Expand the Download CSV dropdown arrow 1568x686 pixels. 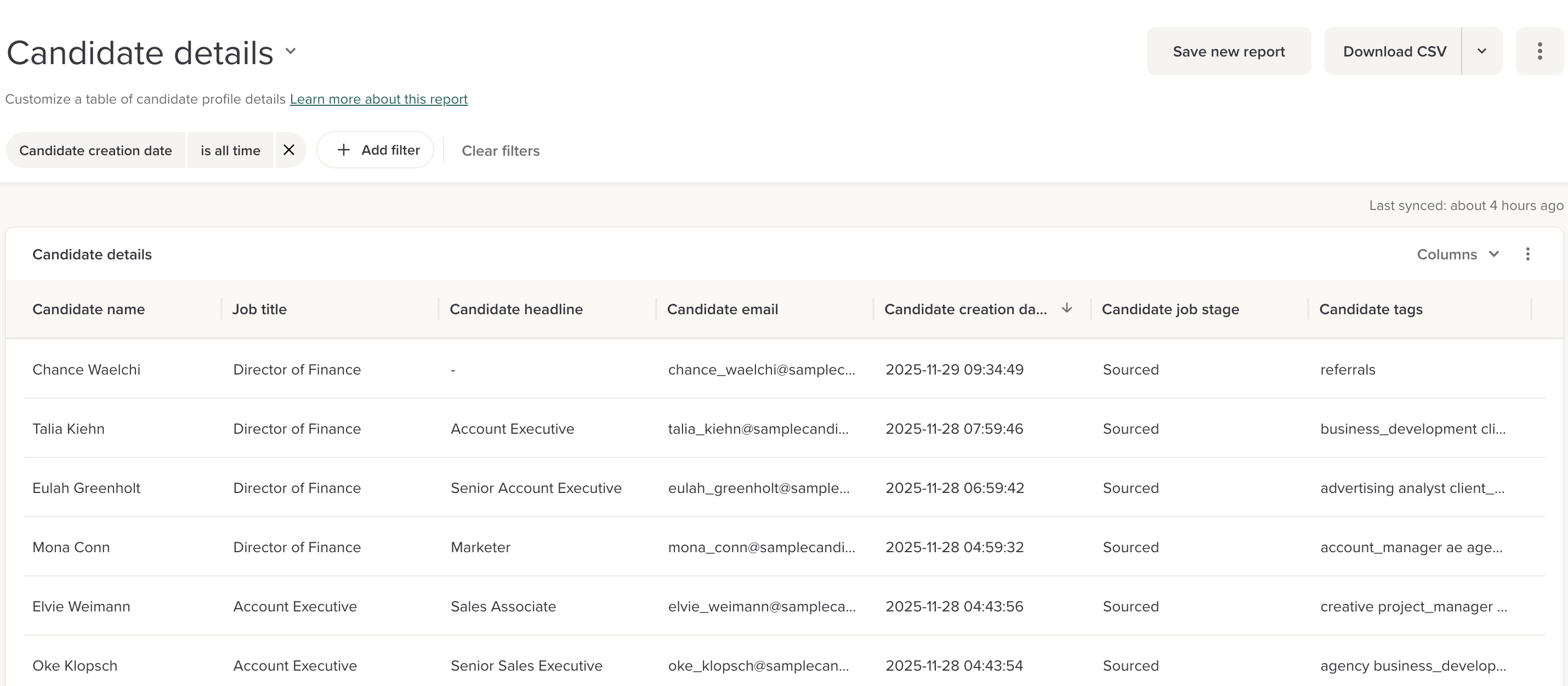[1481, 51]
